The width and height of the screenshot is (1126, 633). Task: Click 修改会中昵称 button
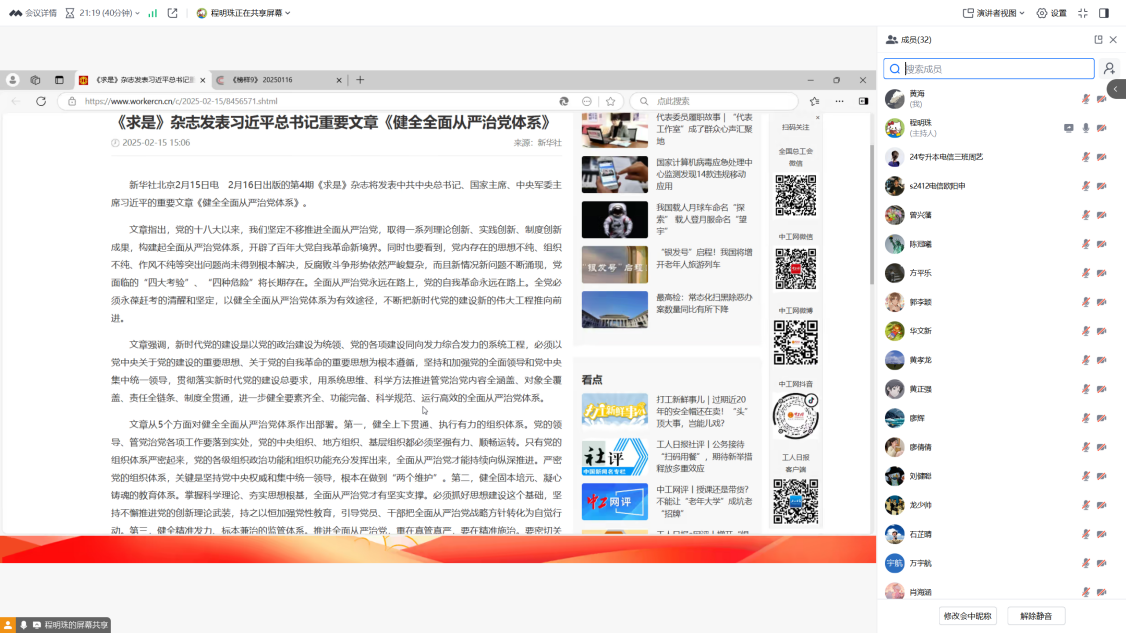967,616
